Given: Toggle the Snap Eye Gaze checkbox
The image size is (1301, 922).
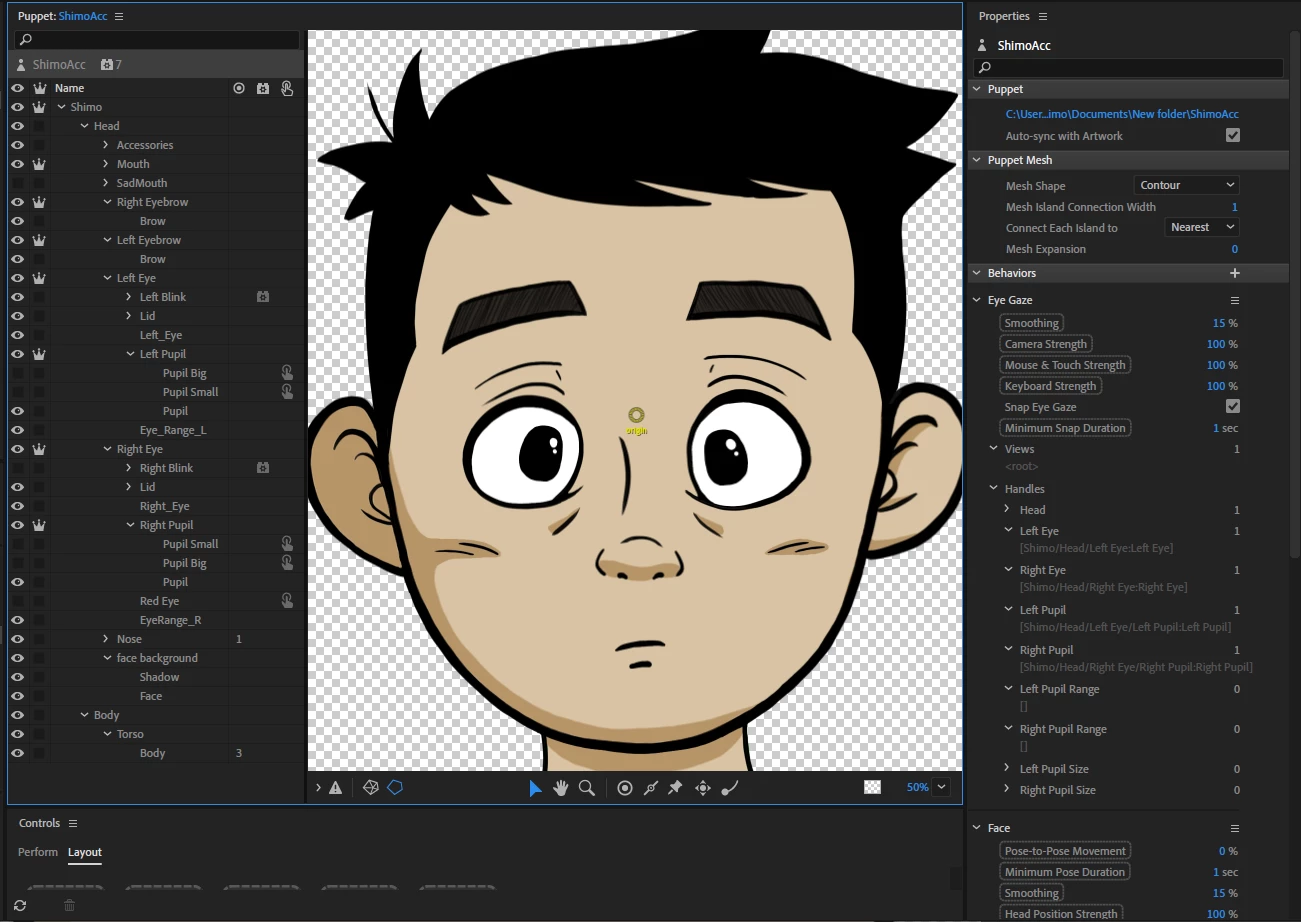Looking at the screenshot, I should (x=1233, y=407).
